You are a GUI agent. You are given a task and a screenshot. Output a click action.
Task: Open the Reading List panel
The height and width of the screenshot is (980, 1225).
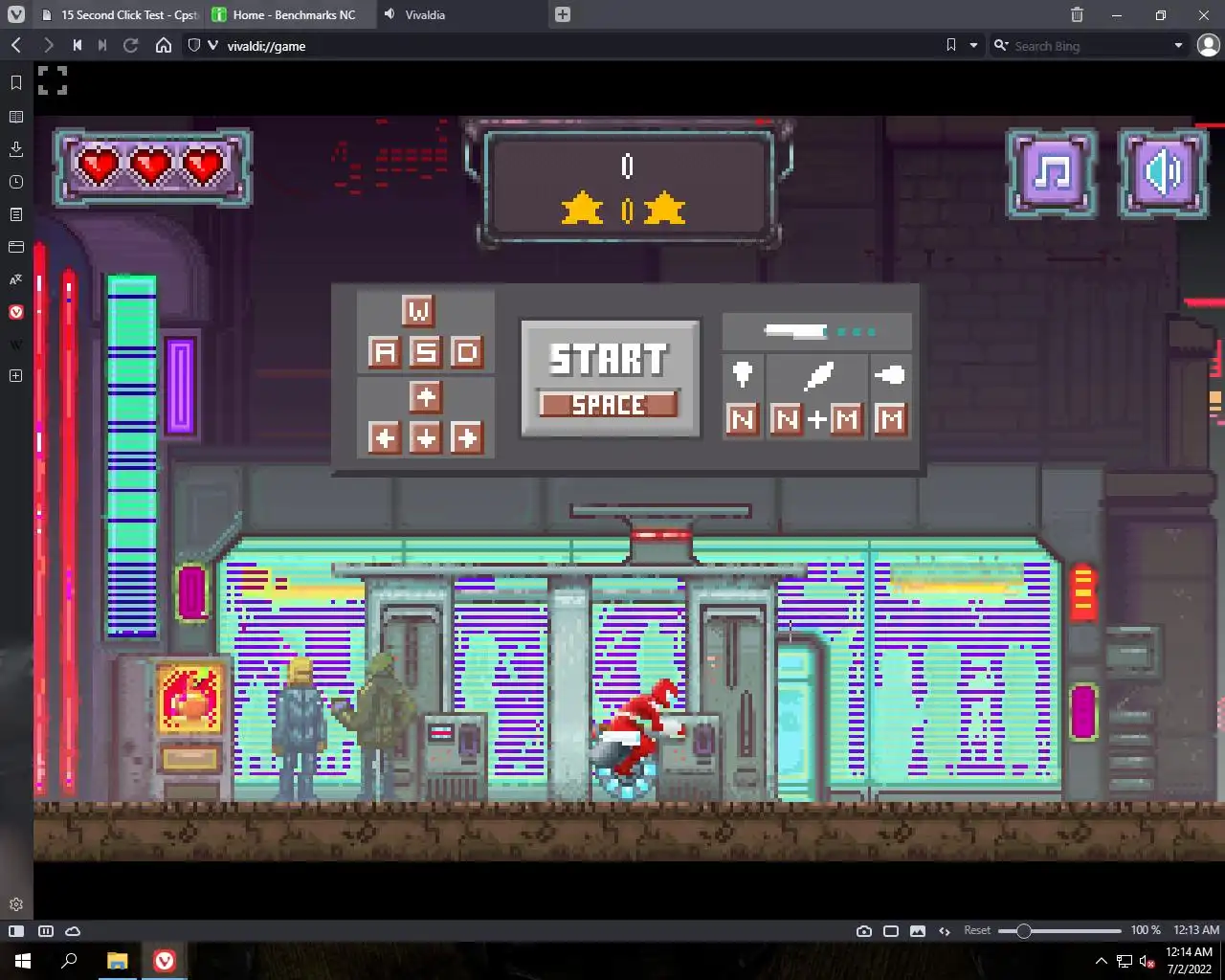pyautogui.click(x=16, y=117)
